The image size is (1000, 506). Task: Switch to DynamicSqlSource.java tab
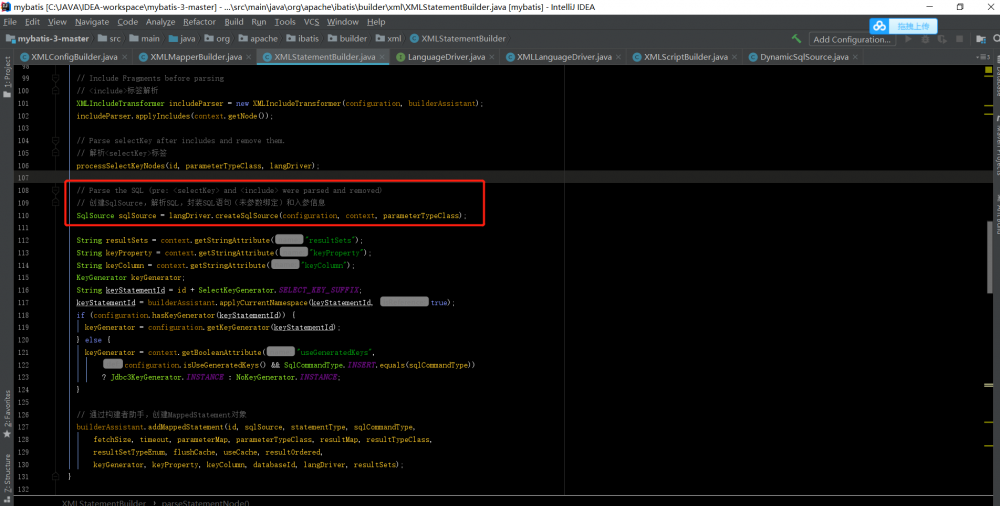tap(804, 57)
